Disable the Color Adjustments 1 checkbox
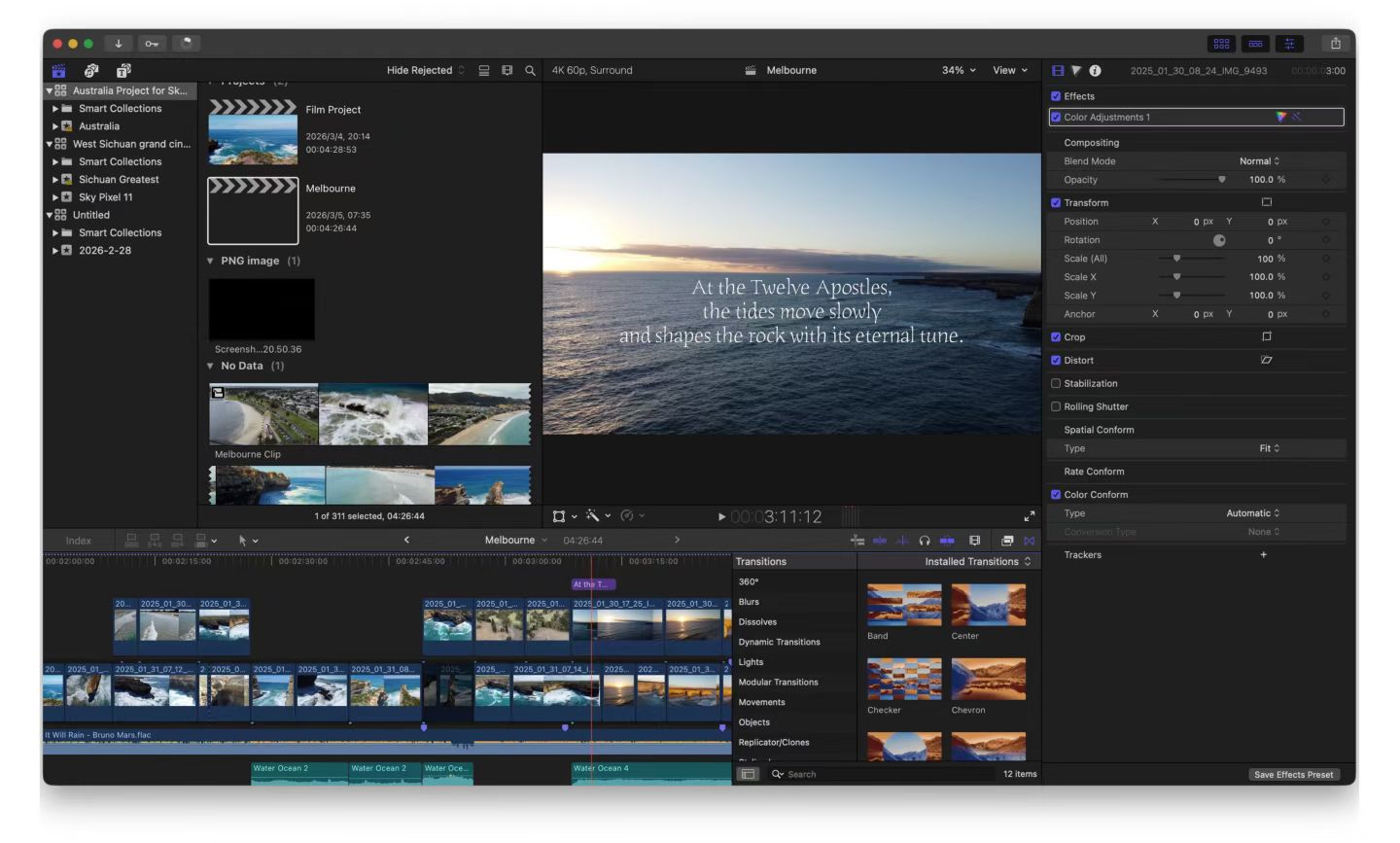1400x843 pixels. (1056, 117)
